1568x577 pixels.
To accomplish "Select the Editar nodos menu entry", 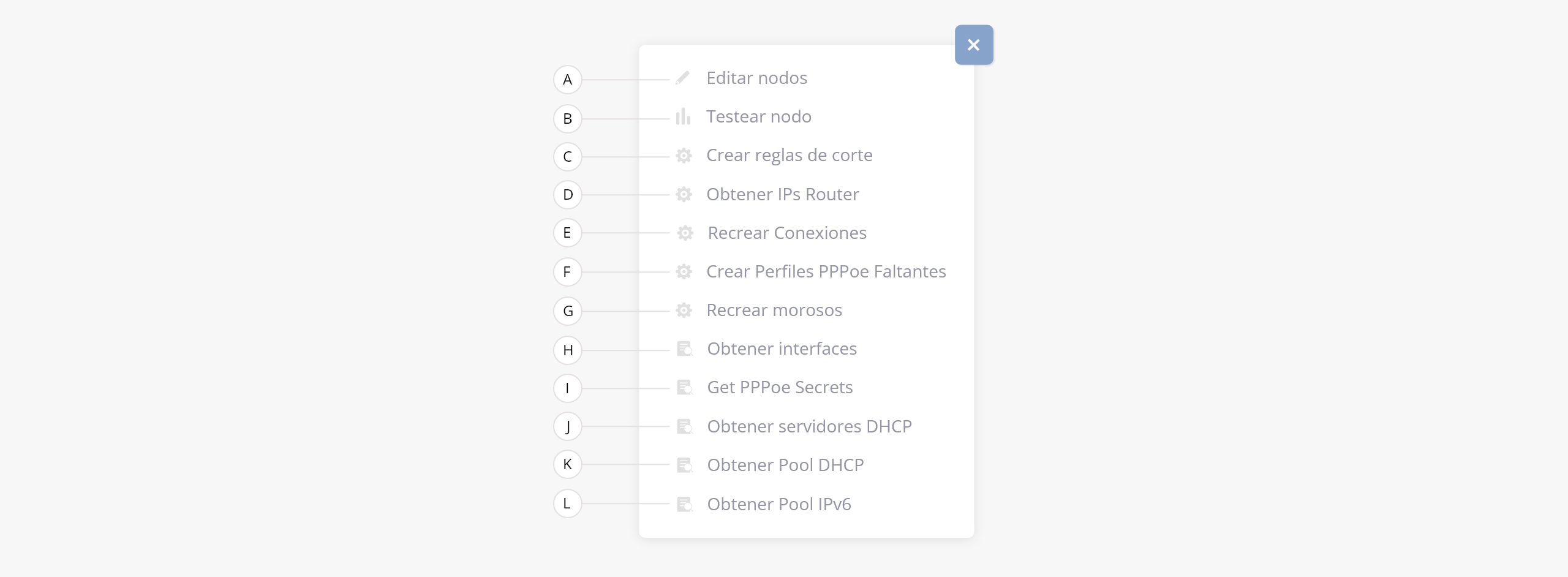I will (x=756, y=78).
